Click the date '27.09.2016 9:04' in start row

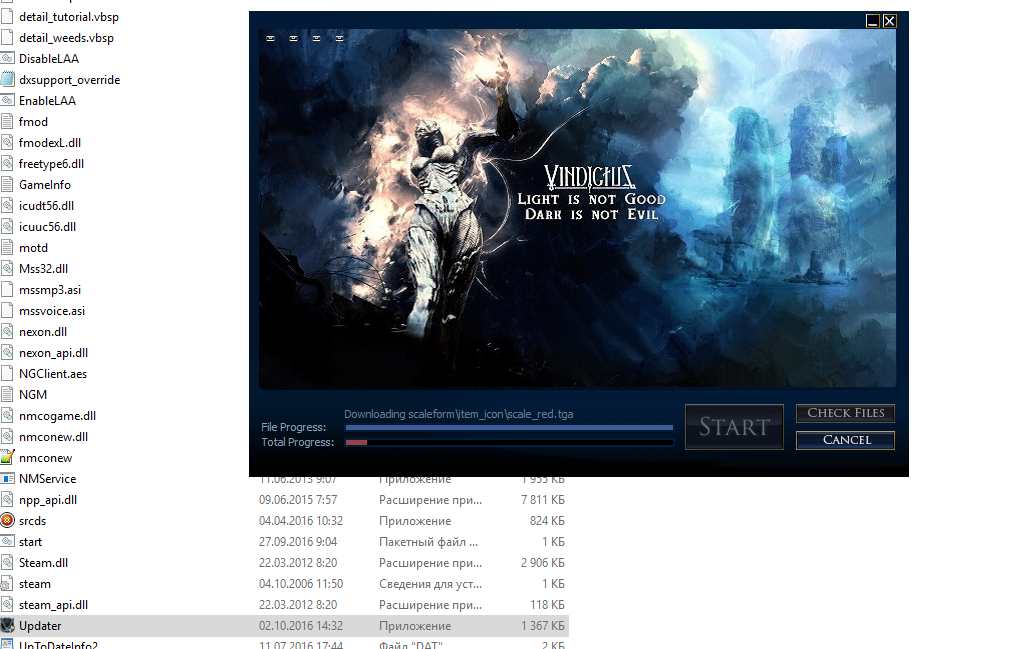point(298,542)
